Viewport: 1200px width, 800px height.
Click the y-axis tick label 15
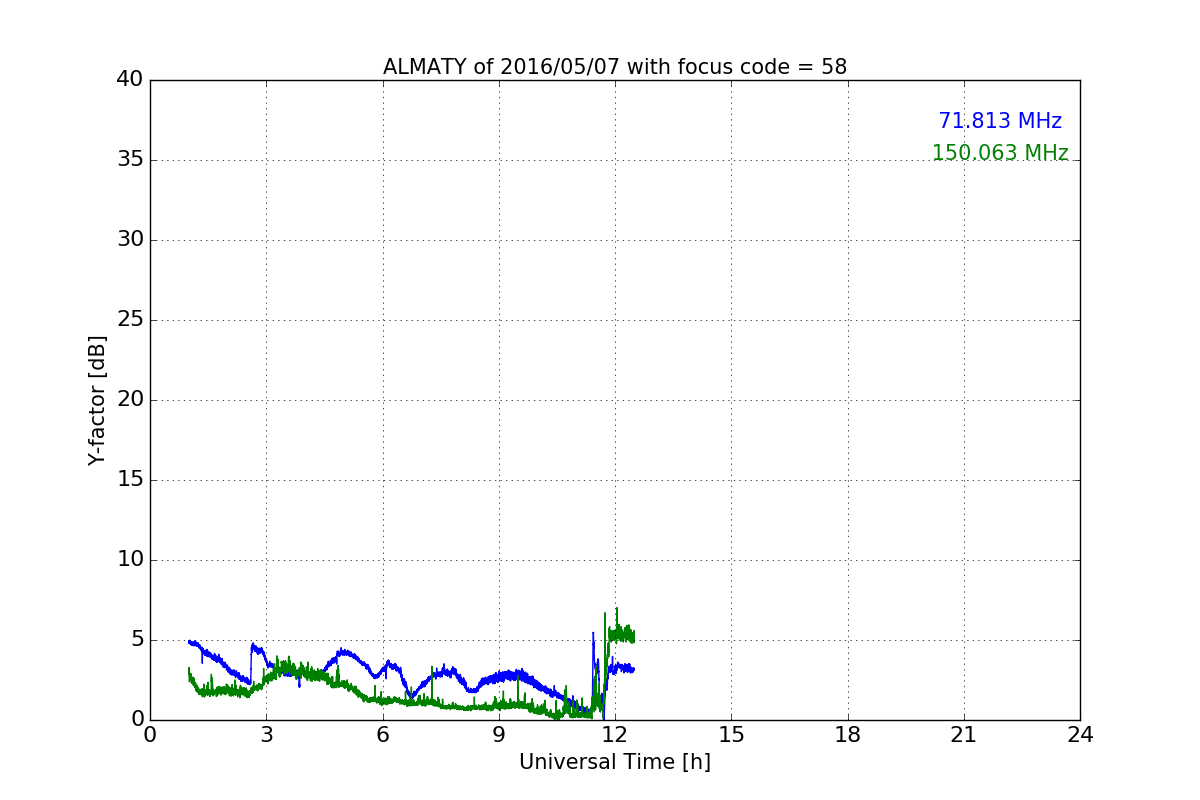(x=130, y=479)
